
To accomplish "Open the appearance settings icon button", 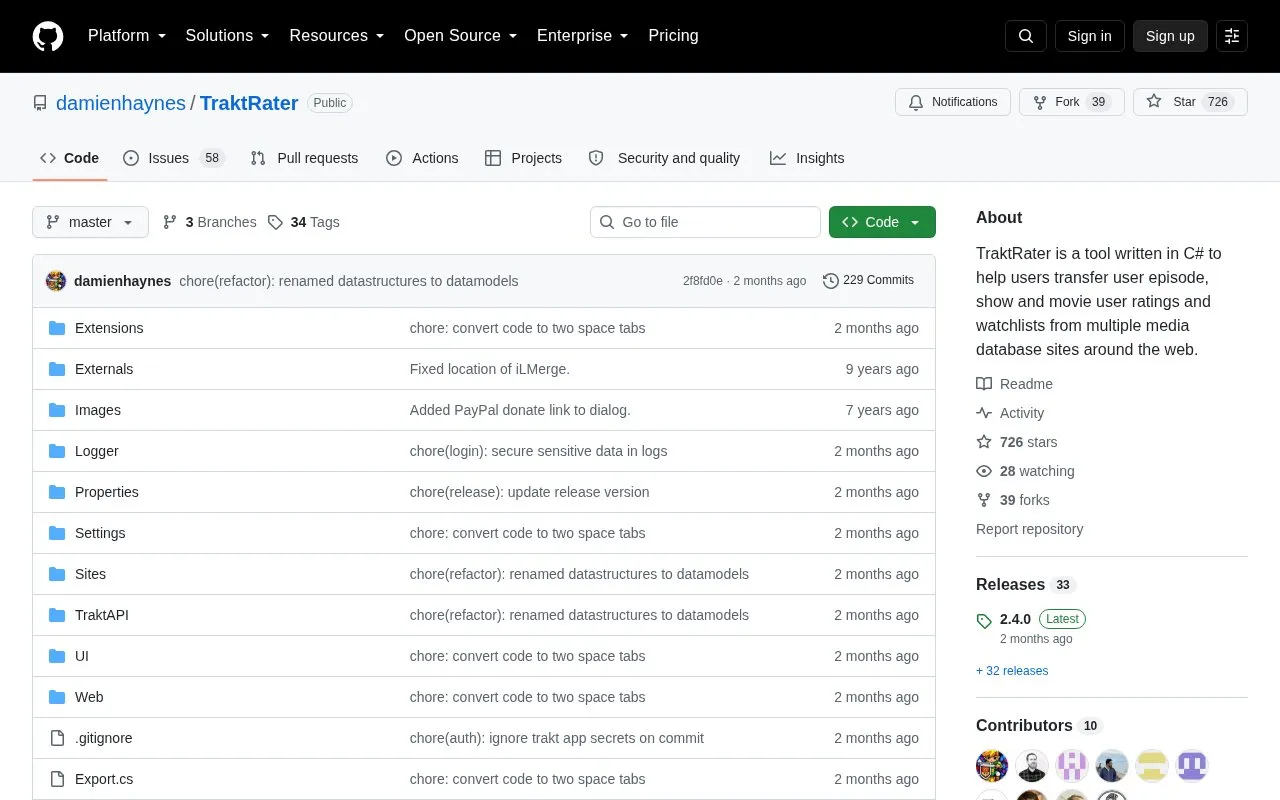I will (x=1232, y=36).
